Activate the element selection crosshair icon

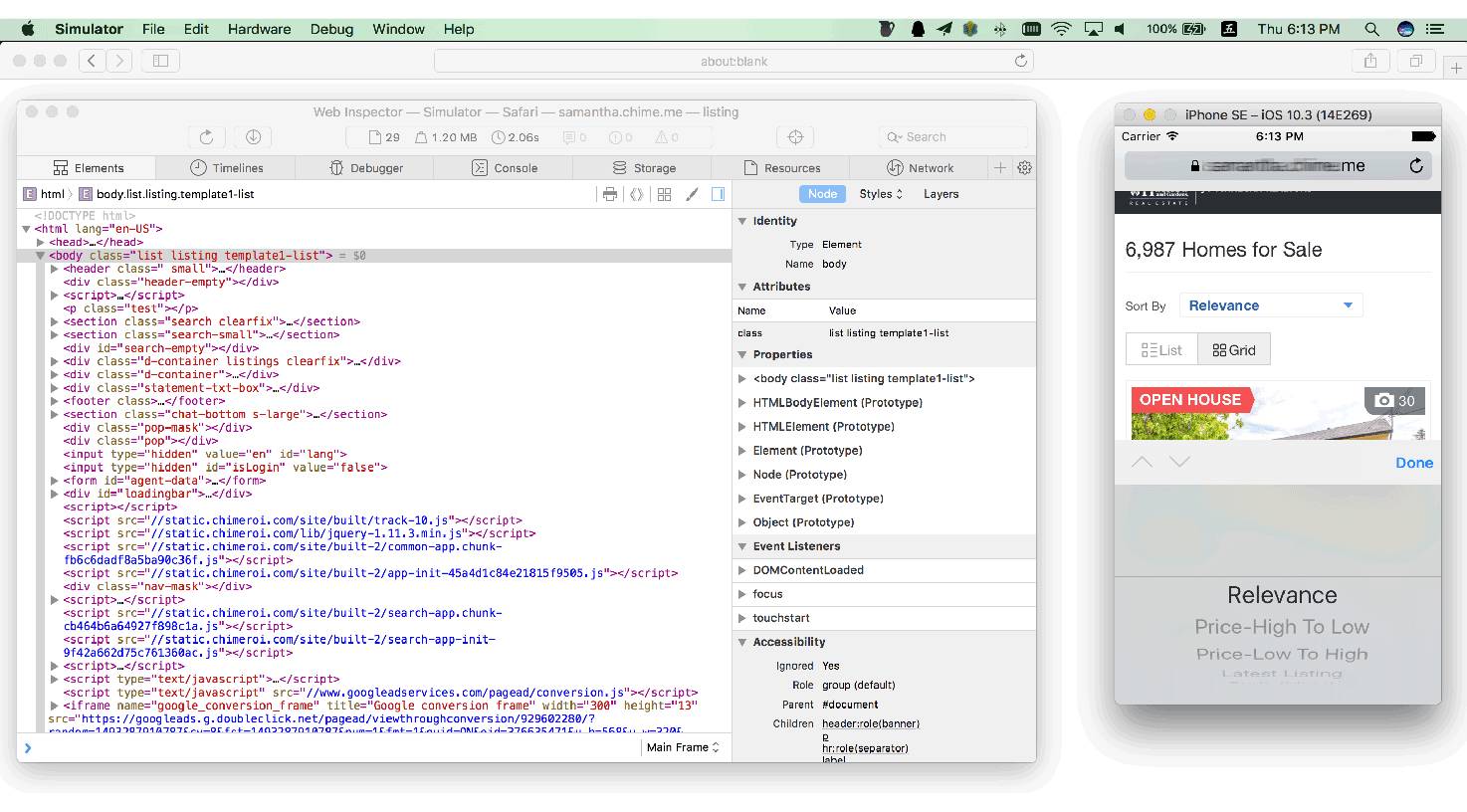coord(795,137)
